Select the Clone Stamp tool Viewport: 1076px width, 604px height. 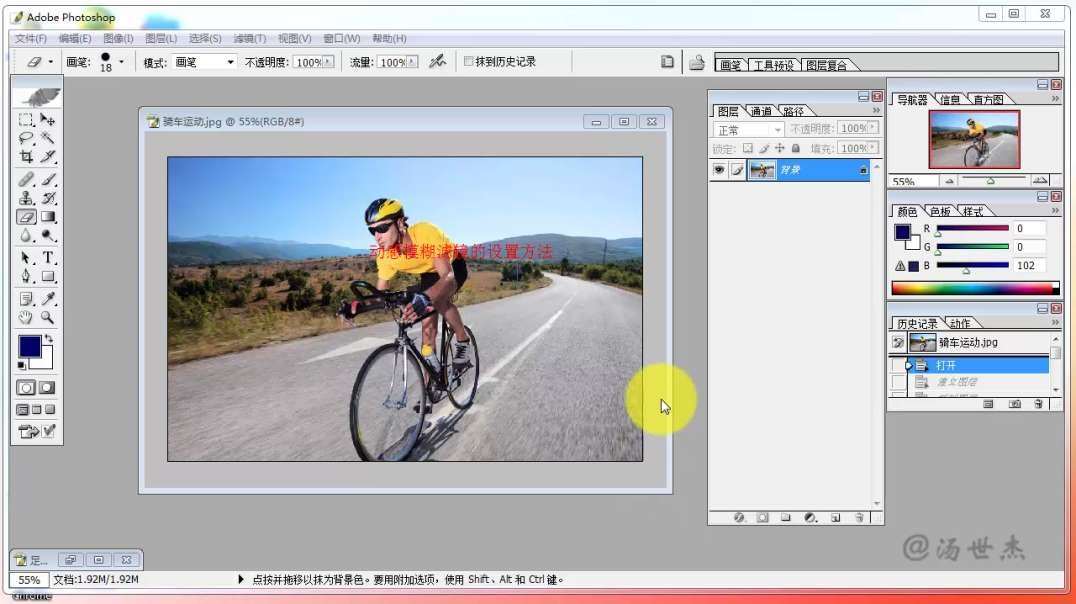point(26,198)
